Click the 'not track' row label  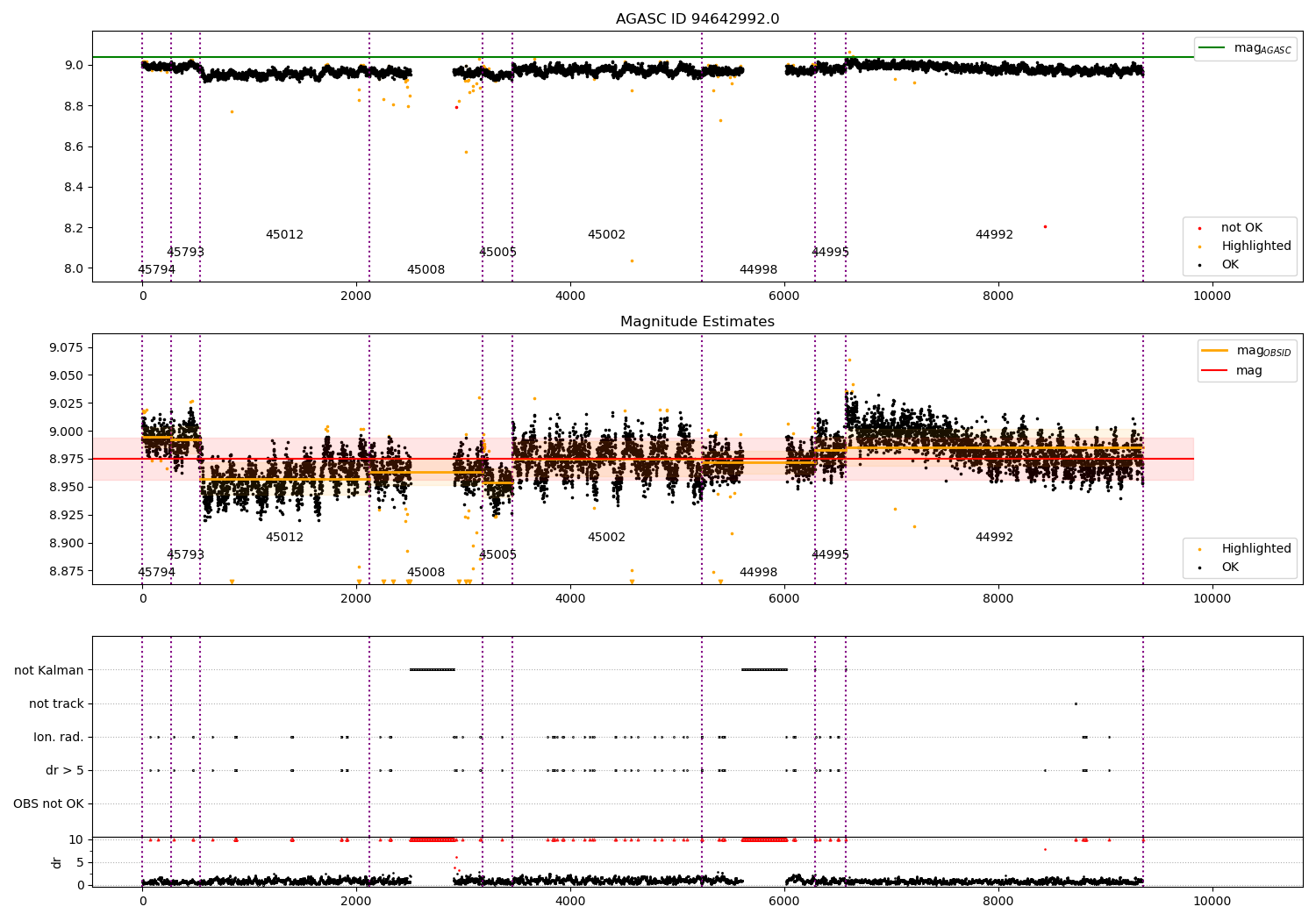pos(56,703)
